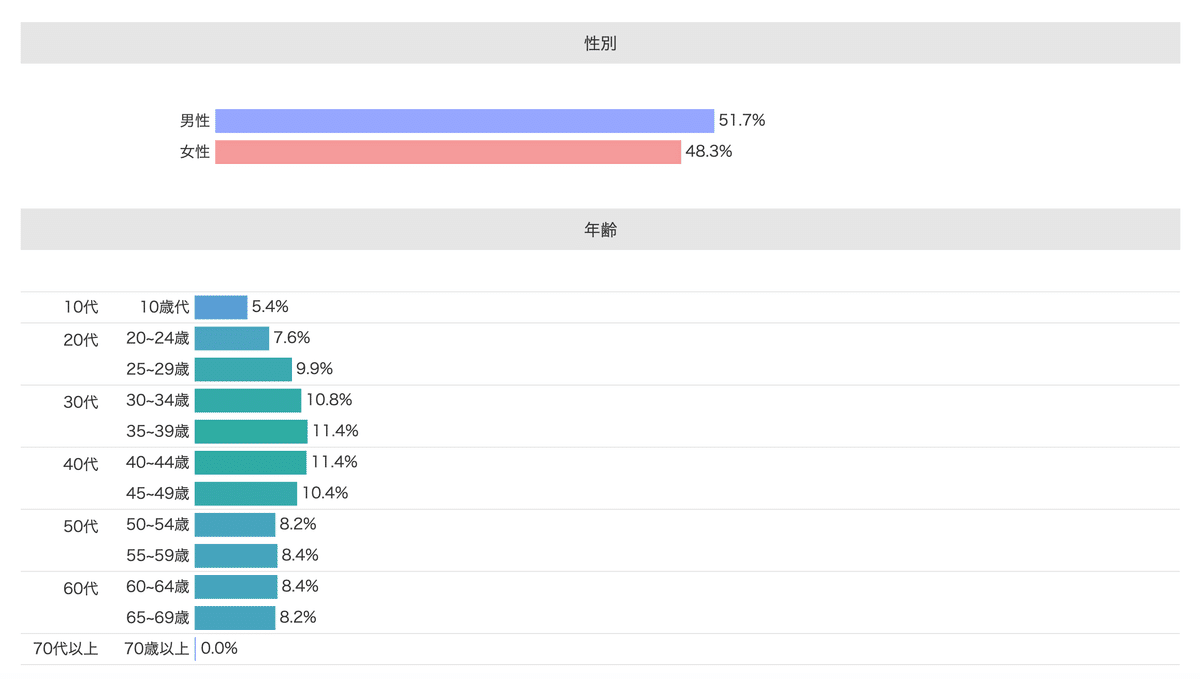The image size is (1200, 679).
Task: Click the 70歳以上 0.0% value label
Action: coord(219,648)
